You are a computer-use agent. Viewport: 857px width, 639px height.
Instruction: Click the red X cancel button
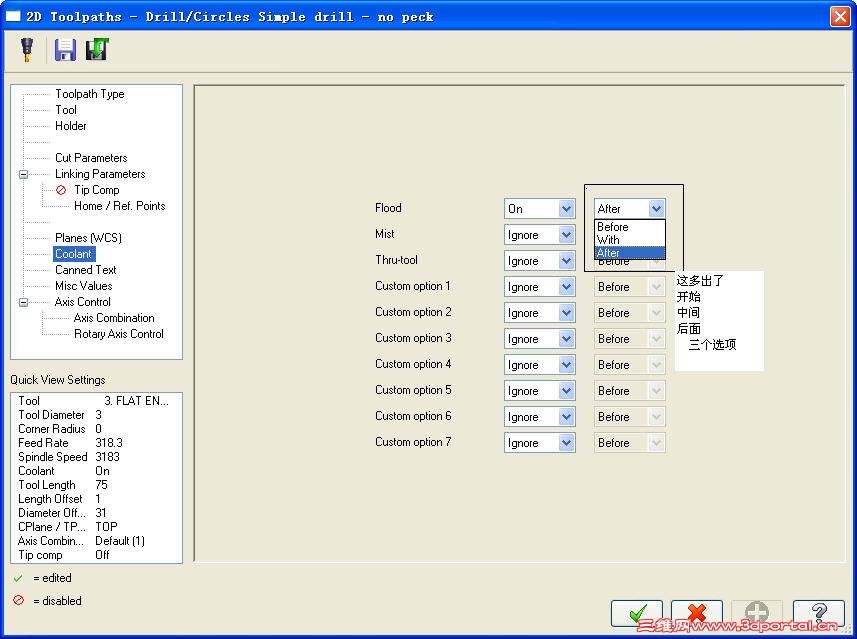[x=697, y=613]
